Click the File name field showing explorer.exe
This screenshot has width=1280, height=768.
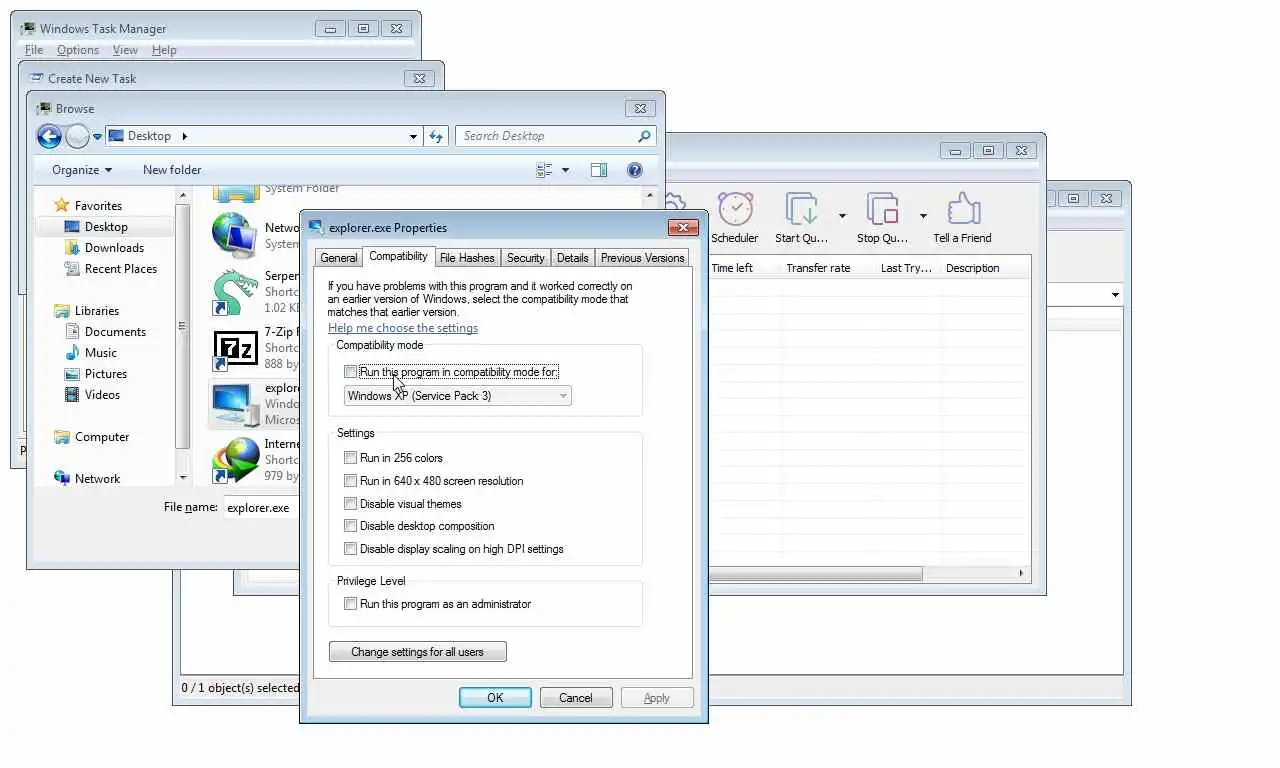262,508
